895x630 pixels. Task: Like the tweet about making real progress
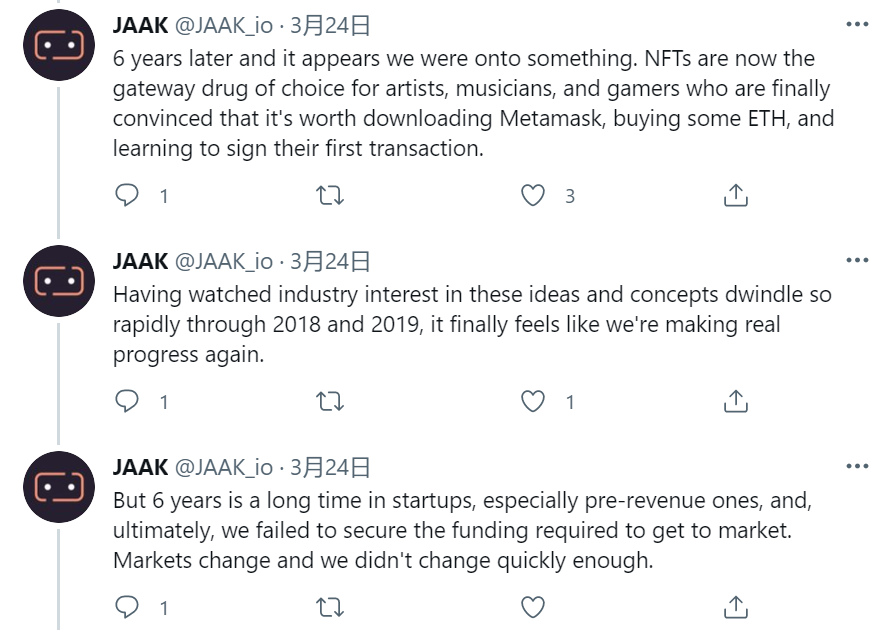click(x=534, y=401)
